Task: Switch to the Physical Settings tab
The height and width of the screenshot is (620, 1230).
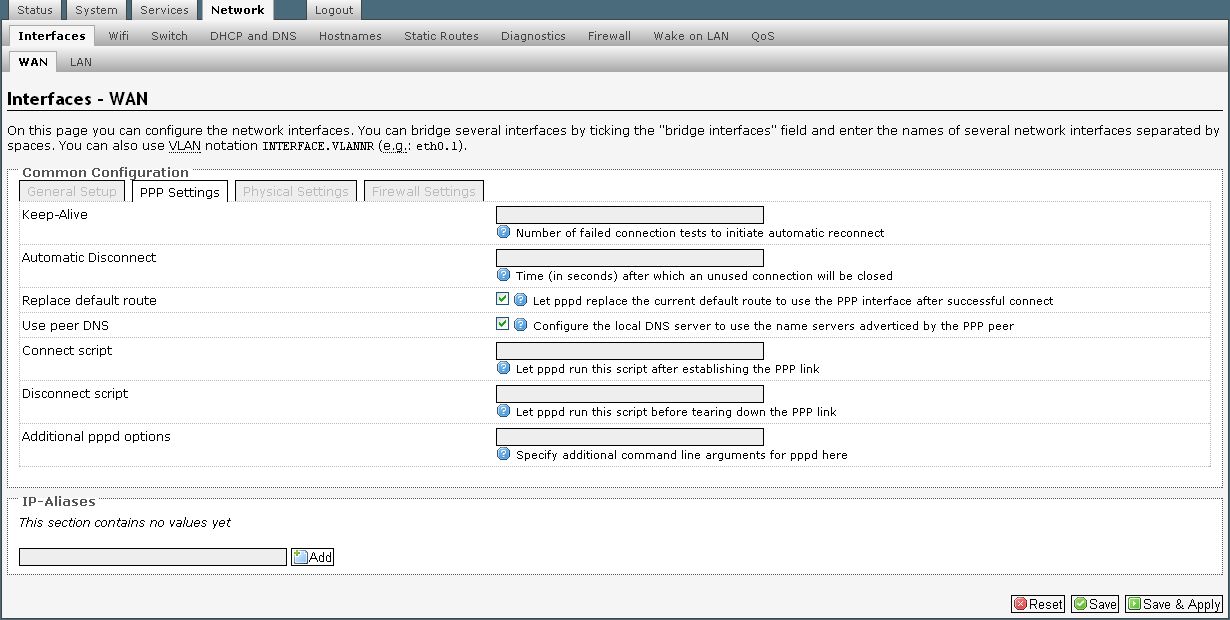Action: tap(295, 191)
